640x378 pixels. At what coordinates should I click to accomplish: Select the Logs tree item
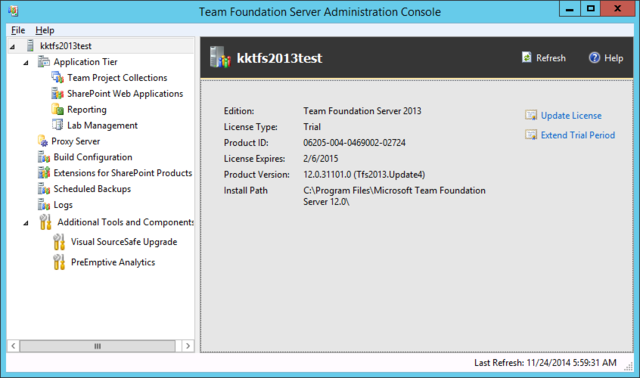click(x=63, y=205)
